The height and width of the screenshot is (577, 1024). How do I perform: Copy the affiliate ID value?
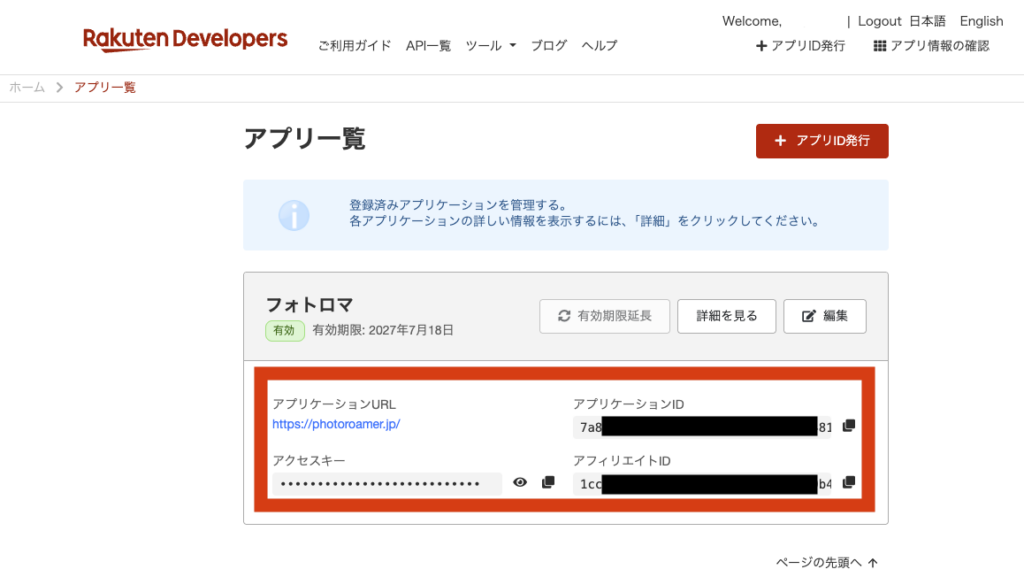click(848, 482)
